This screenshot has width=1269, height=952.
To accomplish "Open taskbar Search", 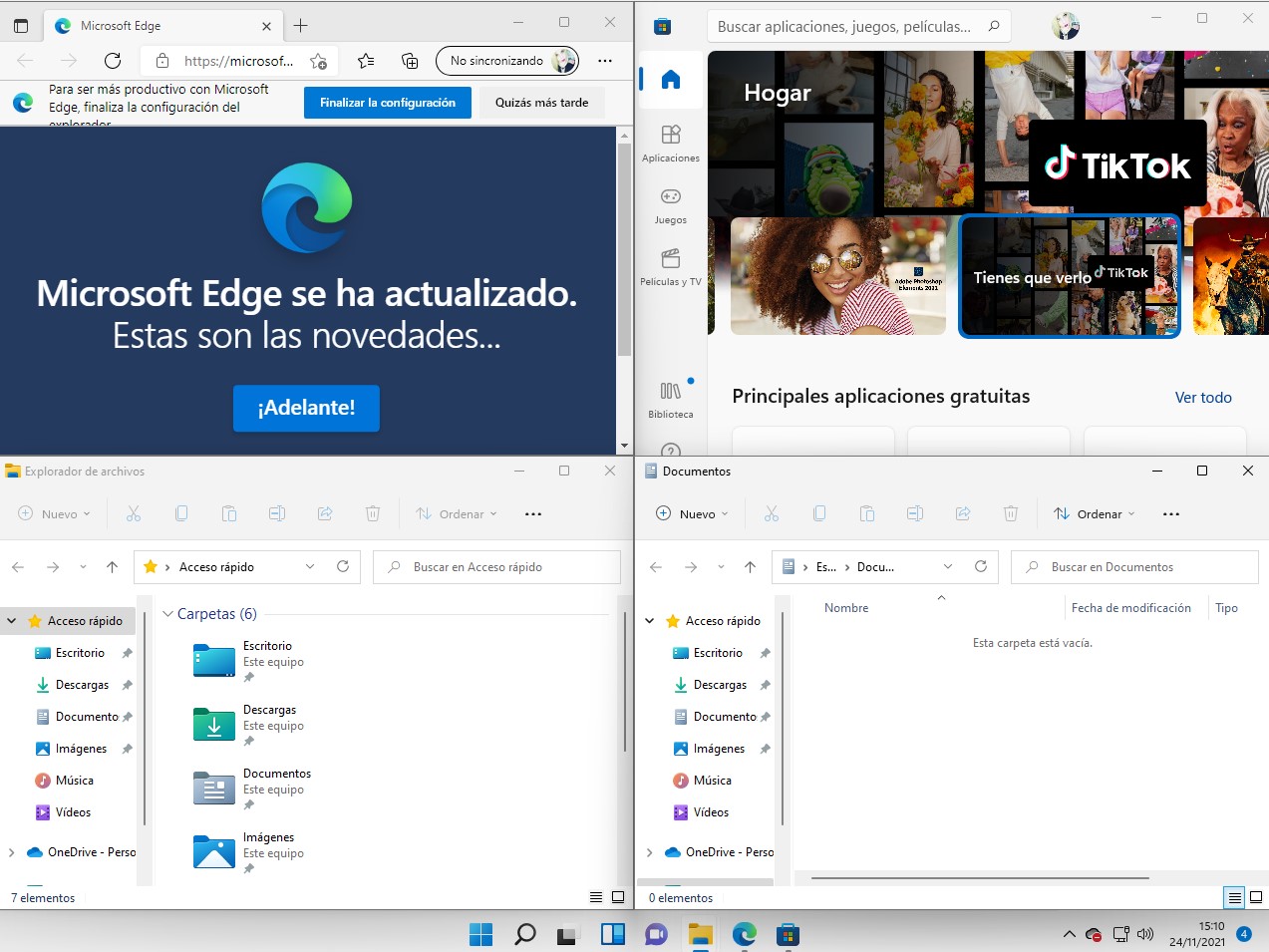I will coord(524,934).
